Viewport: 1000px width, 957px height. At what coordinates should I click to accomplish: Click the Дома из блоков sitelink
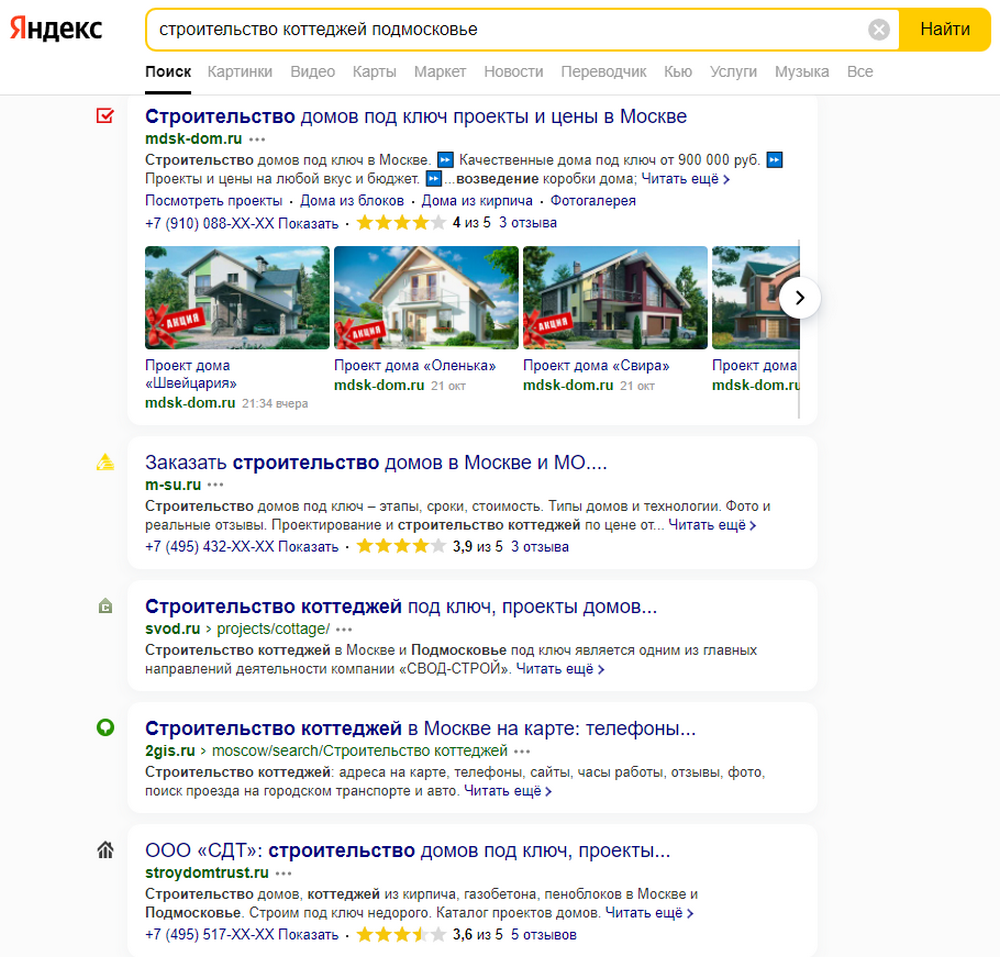[352, 201]
